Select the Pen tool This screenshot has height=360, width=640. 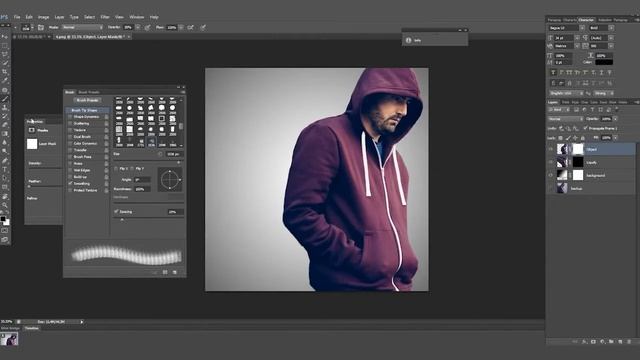(x=5, y=160)
